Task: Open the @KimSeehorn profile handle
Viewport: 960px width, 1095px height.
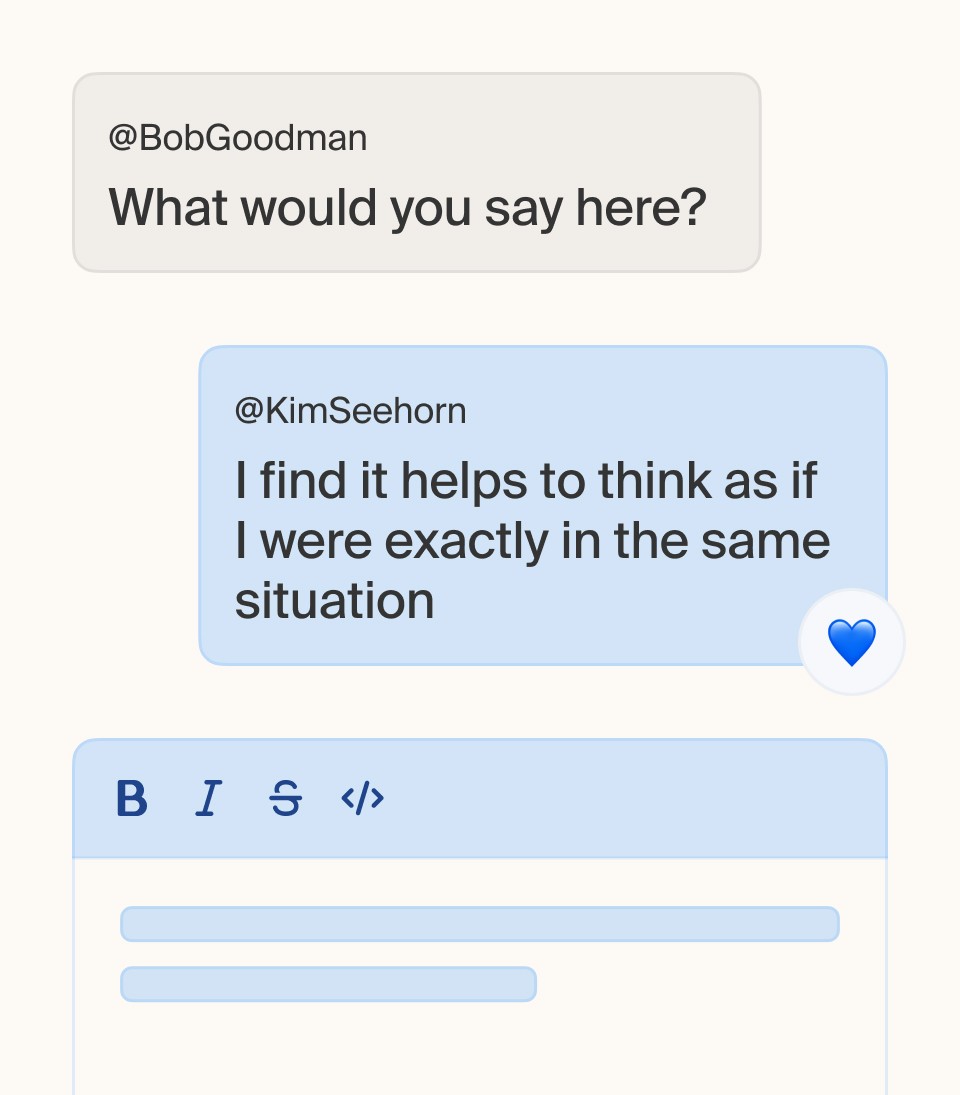Action: pos(350,411)
